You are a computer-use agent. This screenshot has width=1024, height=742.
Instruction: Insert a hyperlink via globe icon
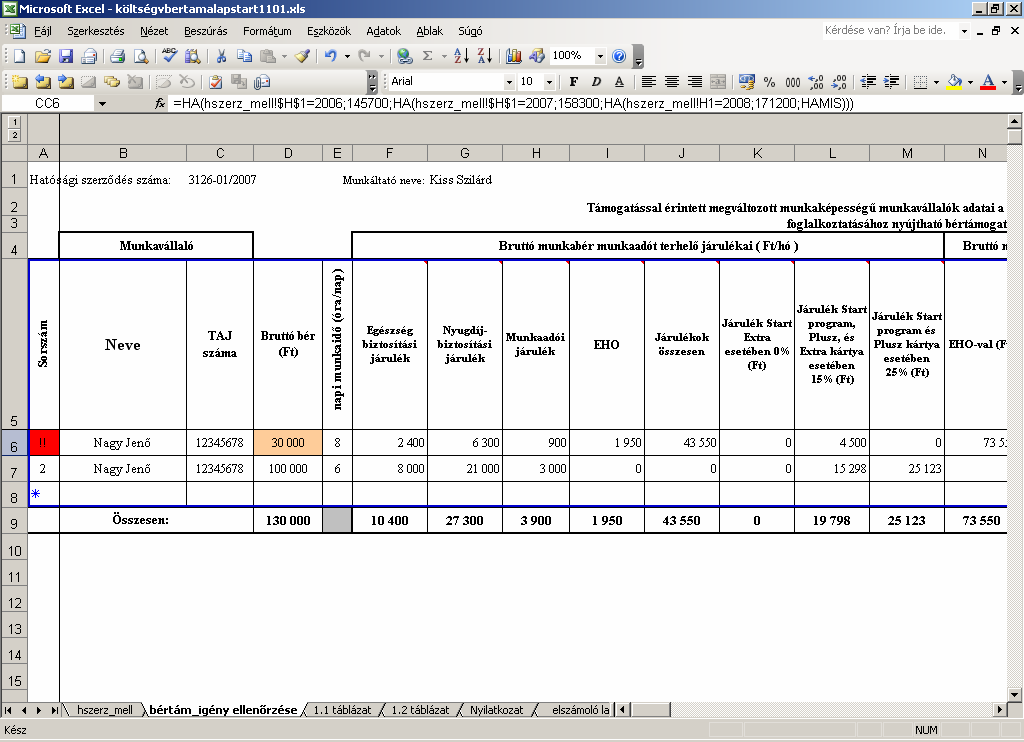(405, 56)
